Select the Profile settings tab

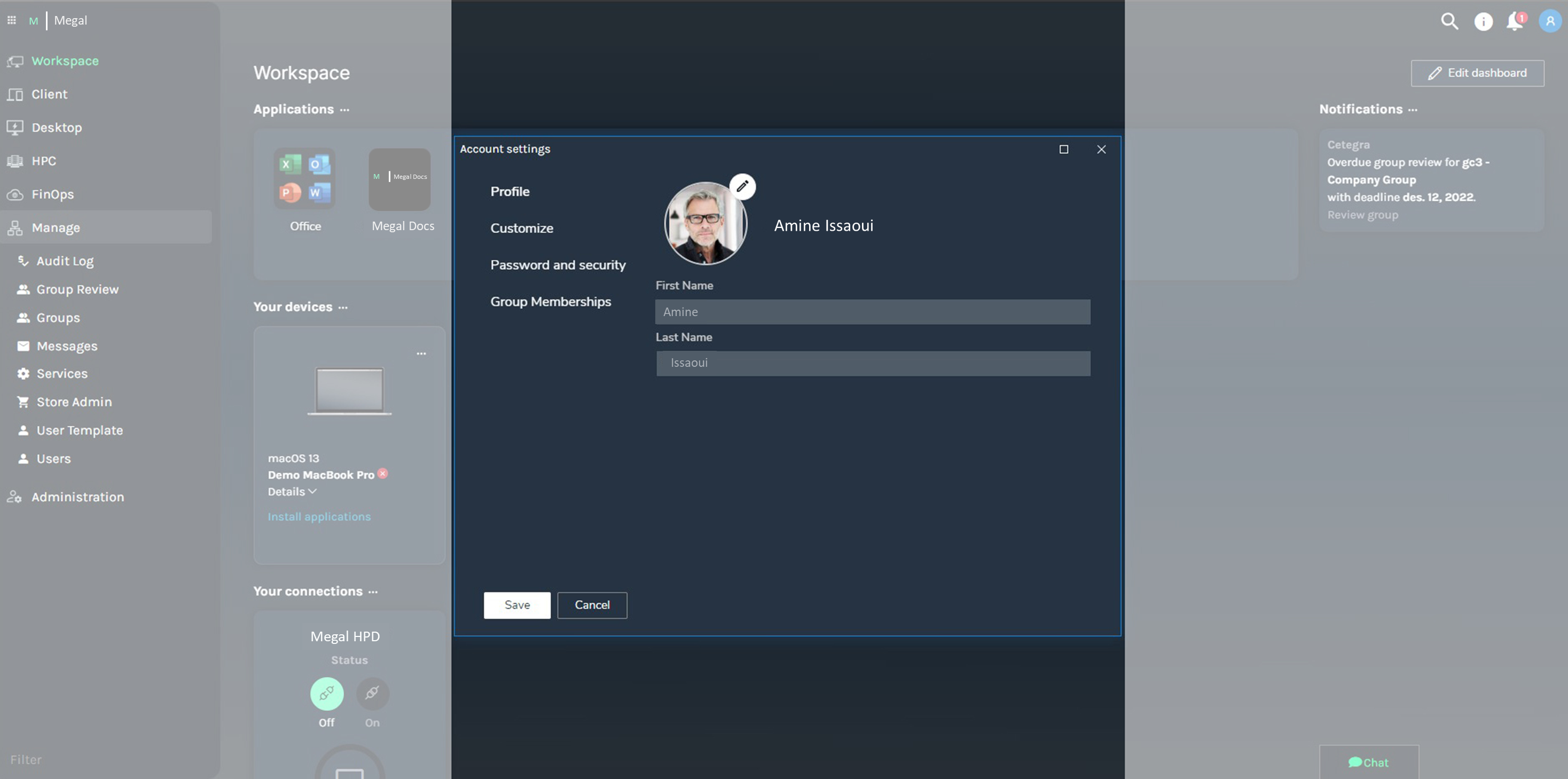coord(509,191)
